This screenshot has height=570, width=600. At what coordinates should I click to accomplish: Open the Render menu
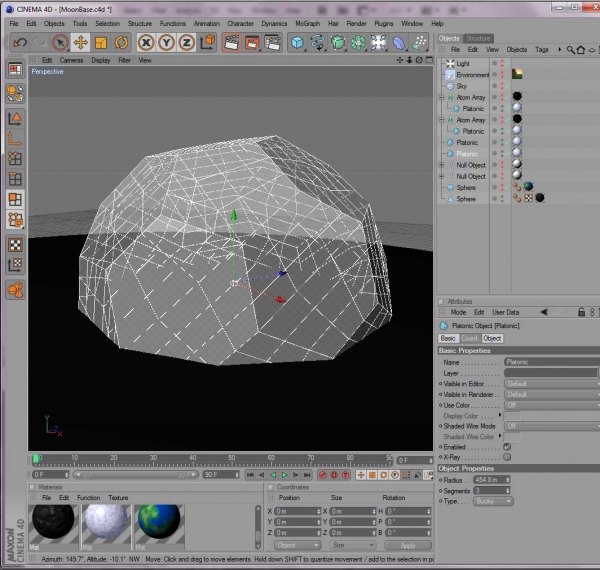356,23
